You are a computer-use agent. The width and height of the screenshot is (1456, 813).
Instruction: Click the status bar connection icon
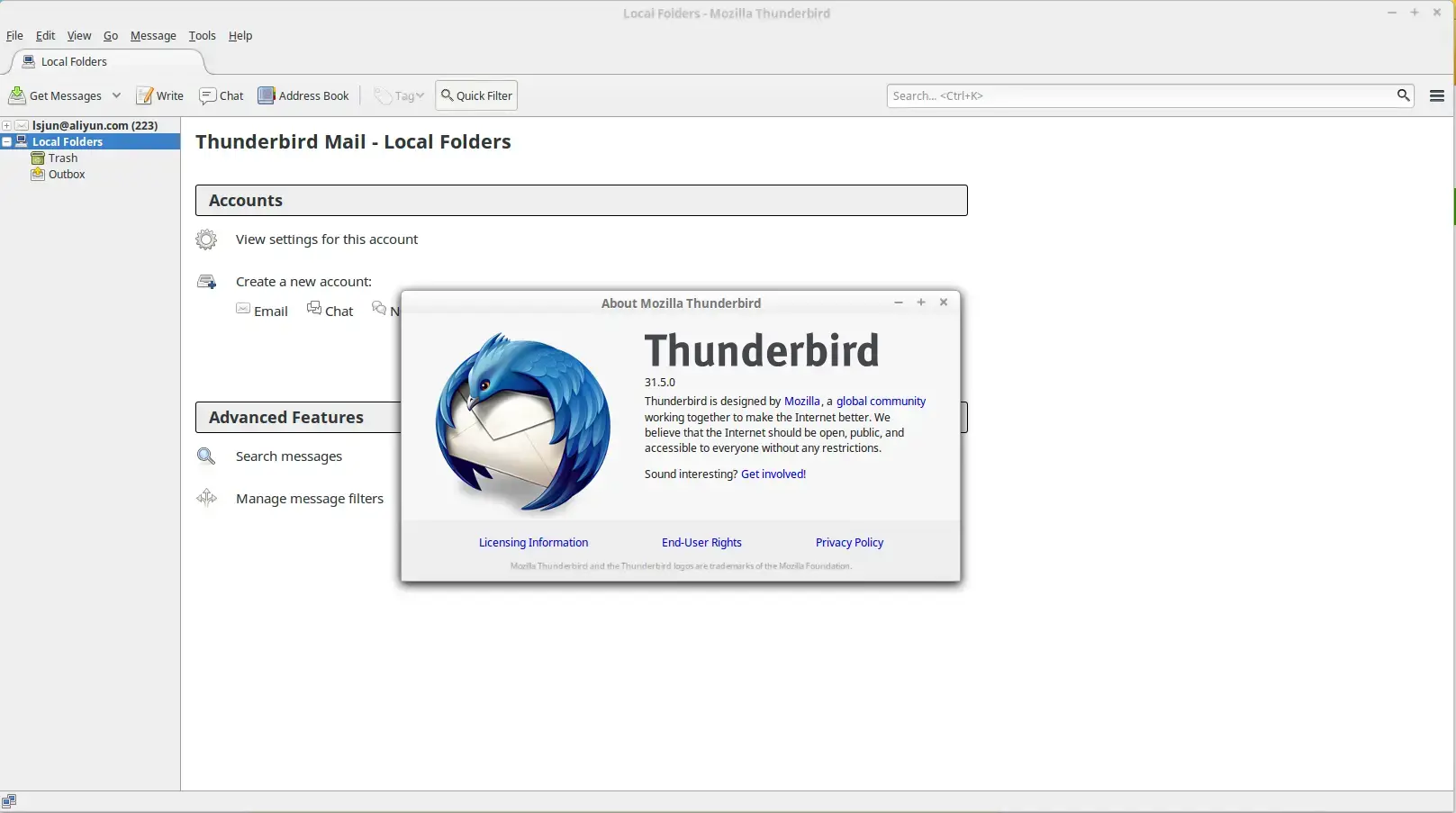[x=9, y=801]
